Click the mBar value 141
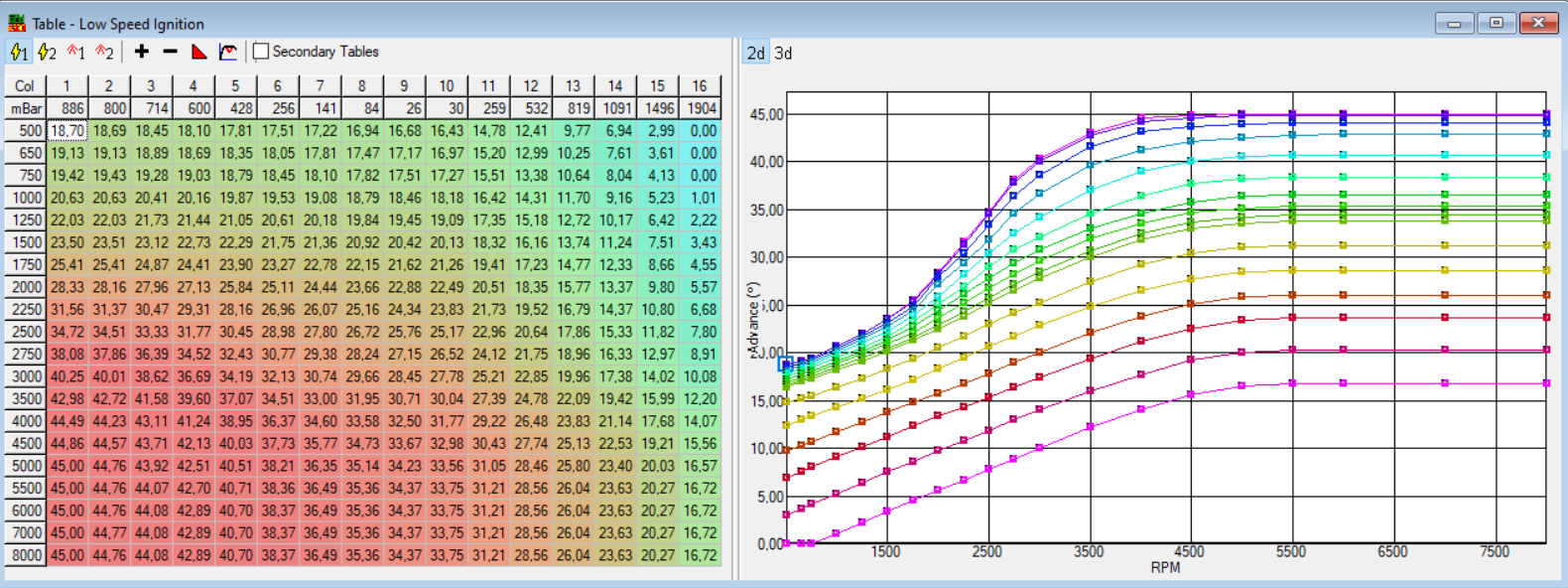 [x=321, y=108]
